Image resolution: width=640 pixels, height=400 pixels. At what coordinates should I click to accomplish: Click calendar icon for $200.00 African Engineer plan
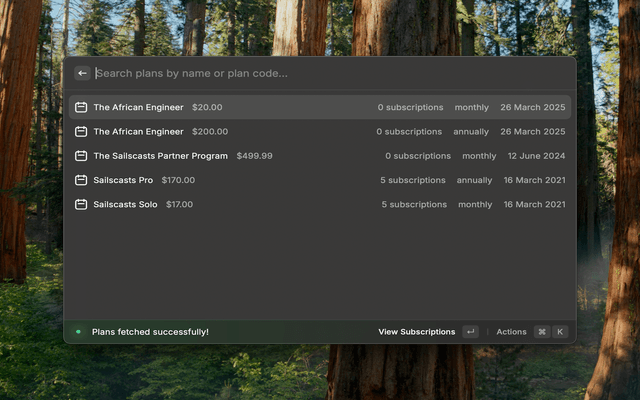click(x=81, y=131)
